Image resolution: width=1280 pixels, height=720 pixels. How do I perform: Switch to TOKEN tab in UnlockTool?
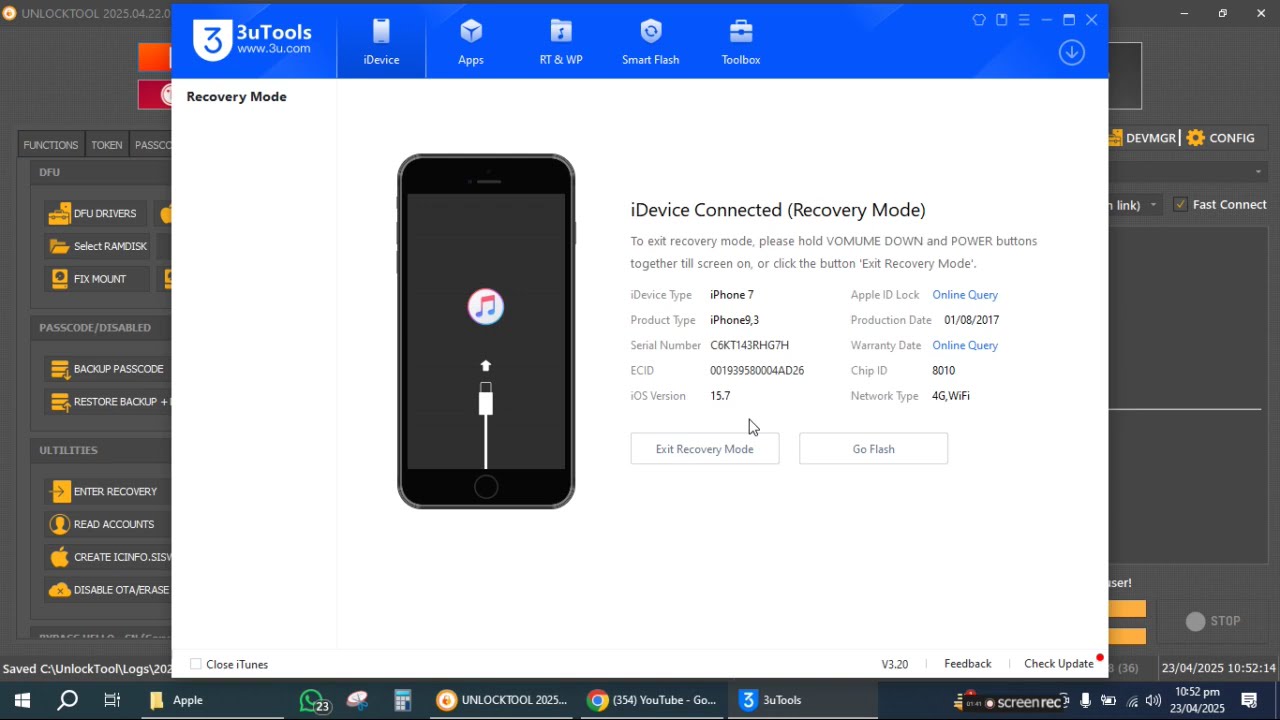point(106,145)
